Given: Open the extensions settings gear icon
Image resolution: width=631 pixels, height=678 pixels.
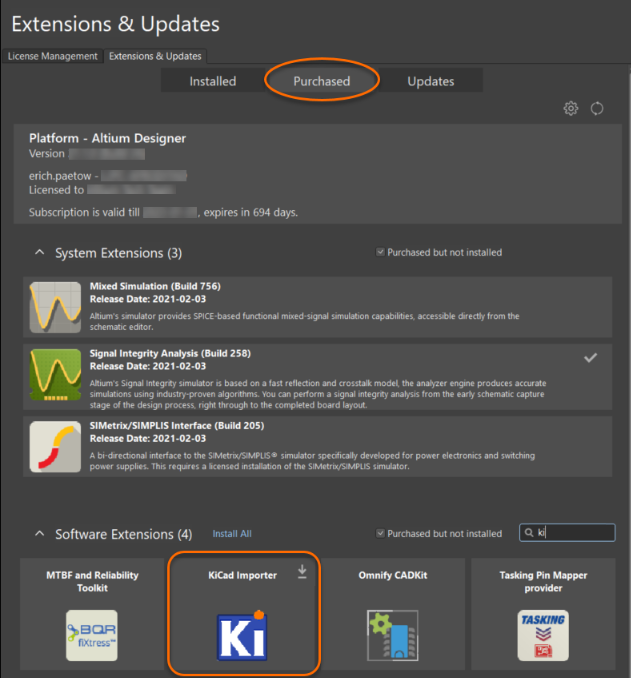Looking at the screenshot, I should [x=570, y=108].
